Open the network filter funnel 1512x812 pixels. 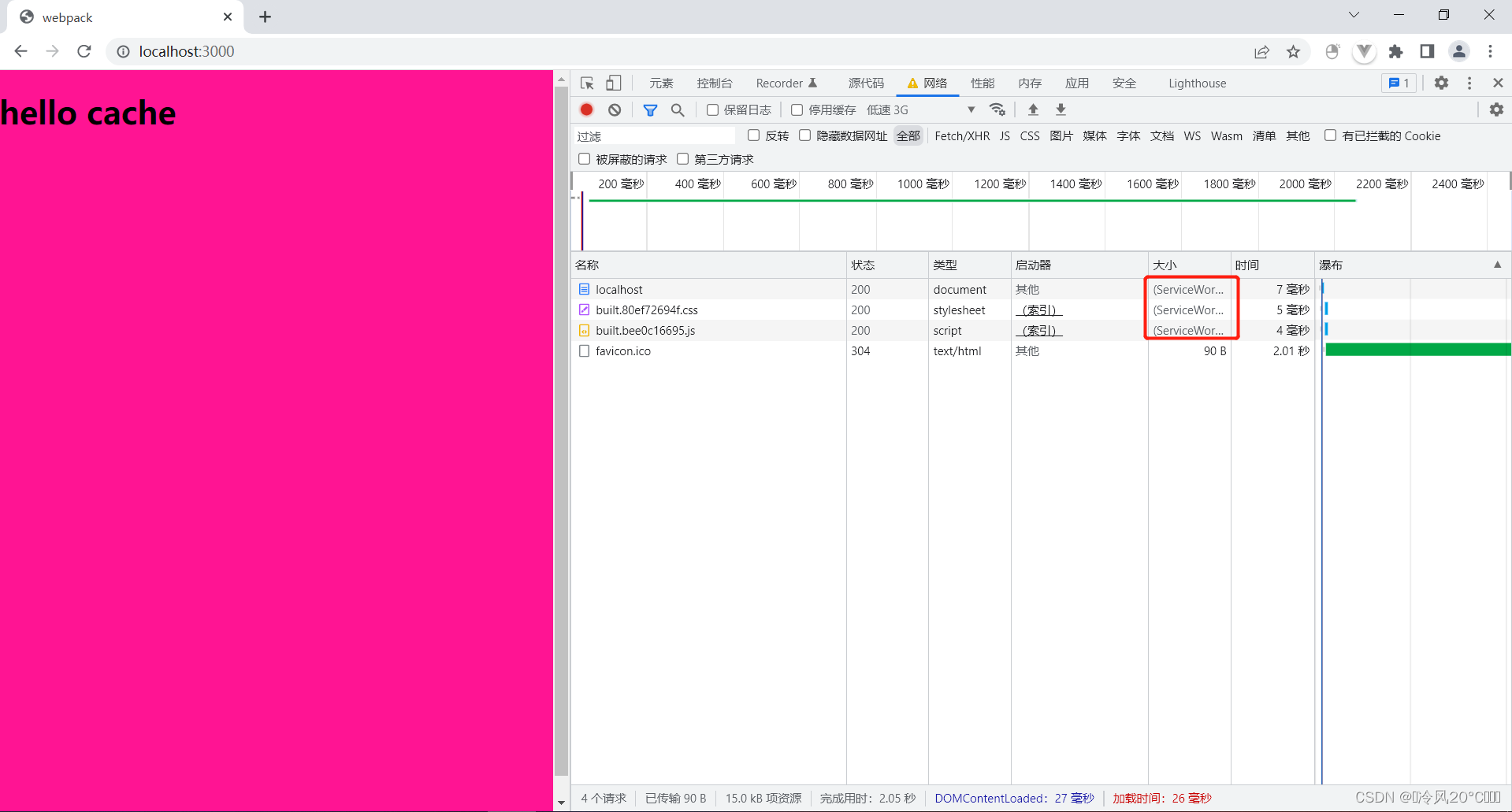click(x=650, y=109)
